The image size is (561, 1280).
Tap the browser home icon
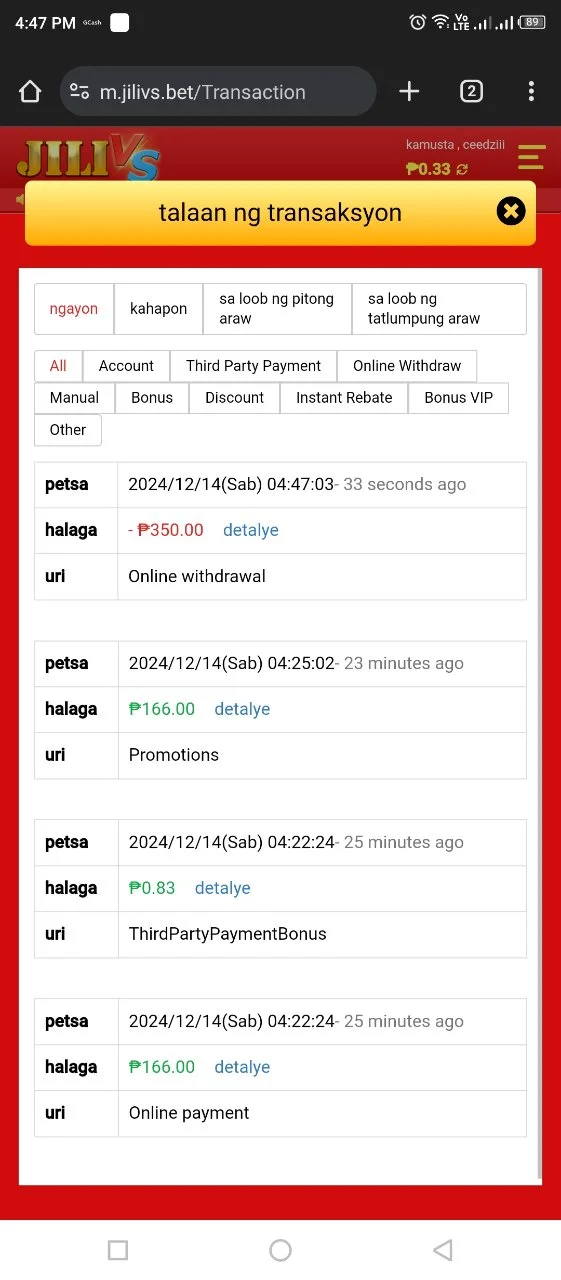tap(30, 92)
